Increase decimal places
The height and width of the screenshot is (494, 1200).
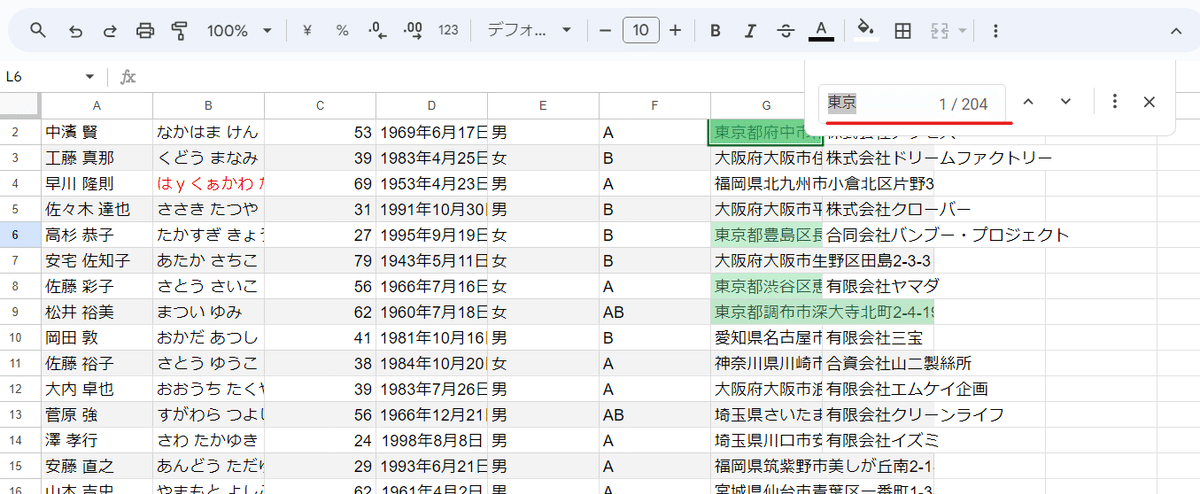412,31
